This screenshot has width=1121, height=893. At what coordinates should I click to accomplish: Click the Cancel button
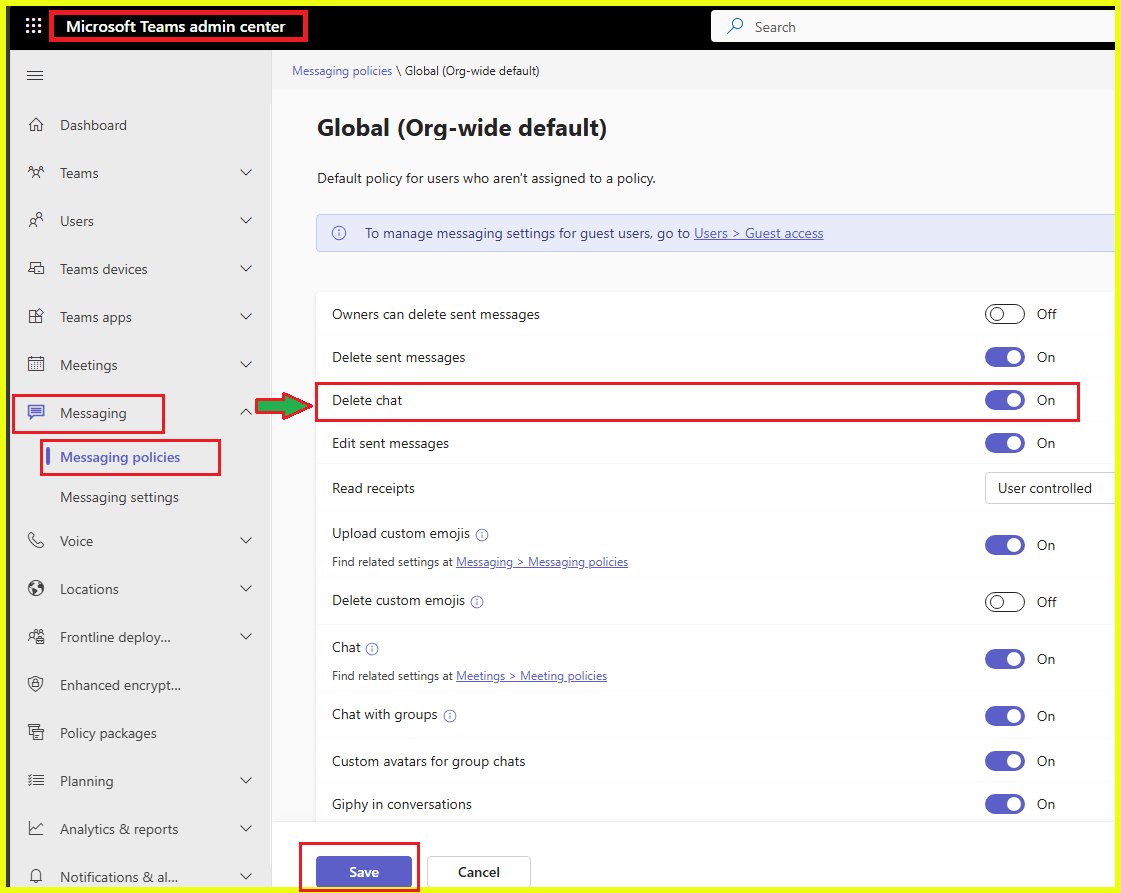pyautogui.click(x=478, y=872)
